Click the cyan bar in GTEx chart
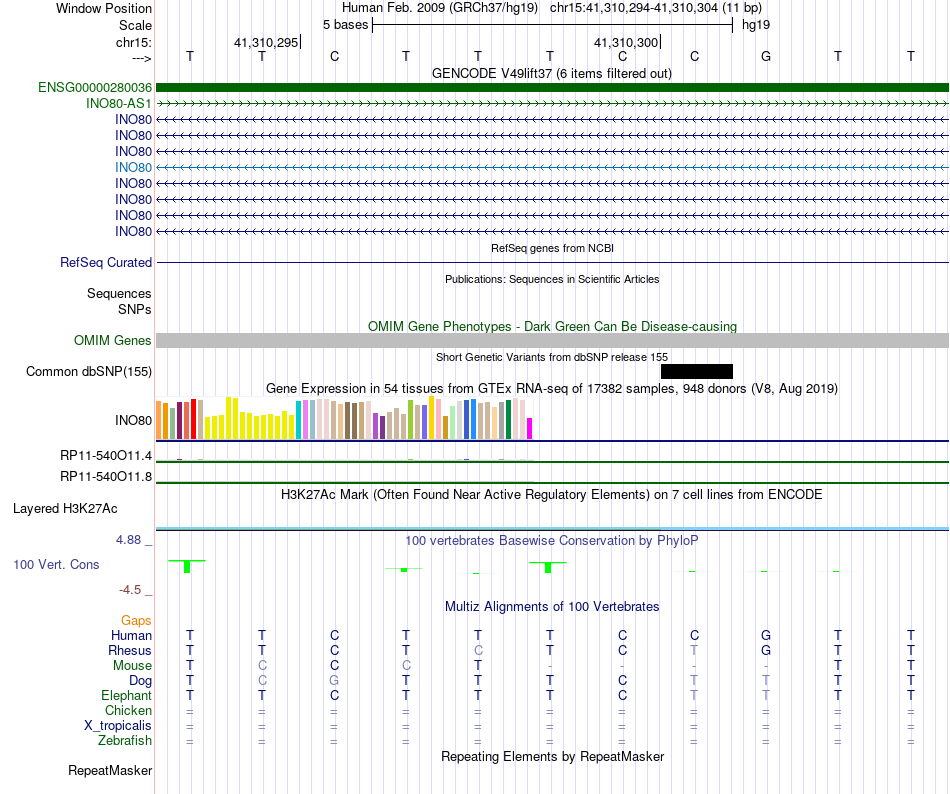This screenshot has width=950, height=794. 299,420
